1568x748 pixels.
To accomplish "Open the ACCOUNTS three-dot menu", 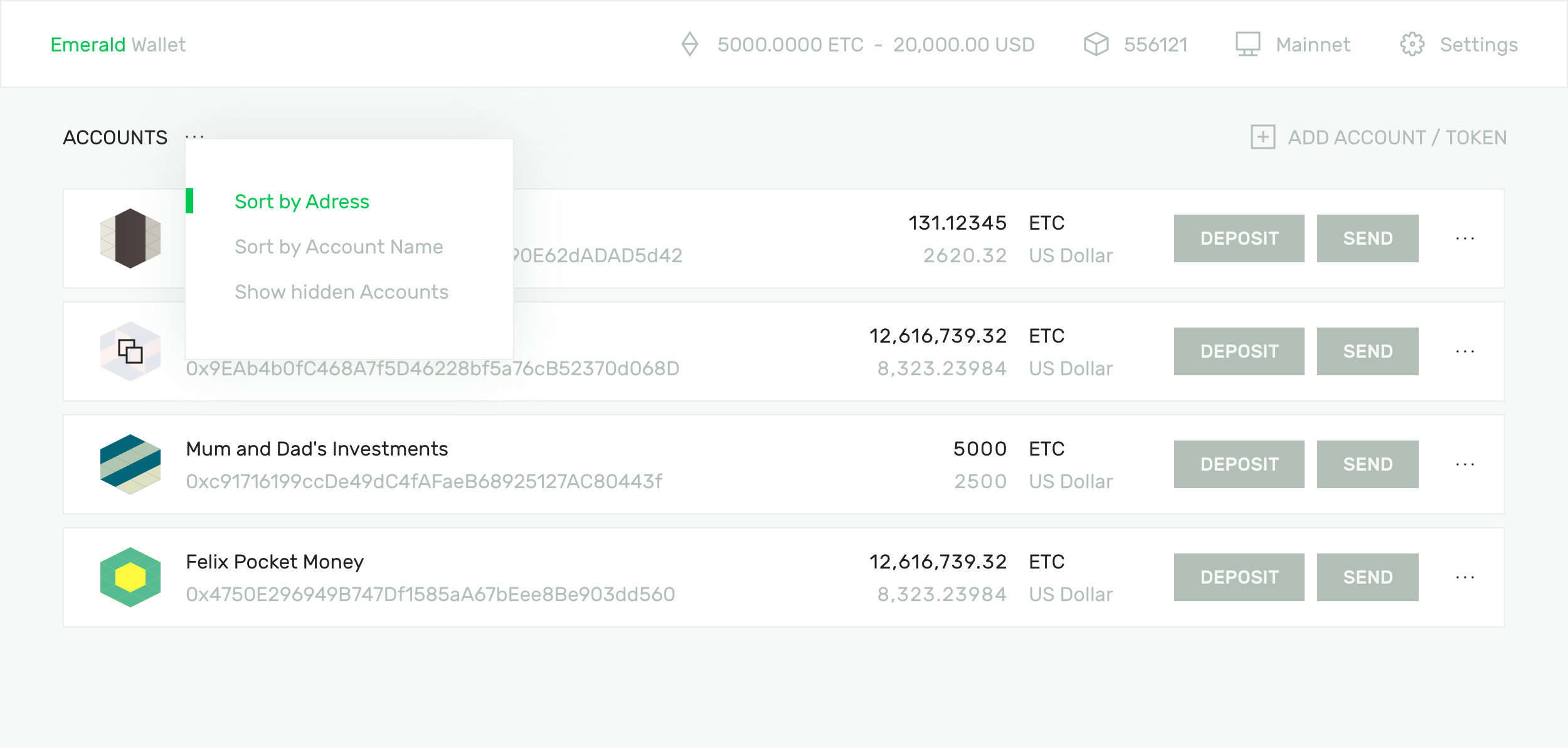I will (194, 137).
